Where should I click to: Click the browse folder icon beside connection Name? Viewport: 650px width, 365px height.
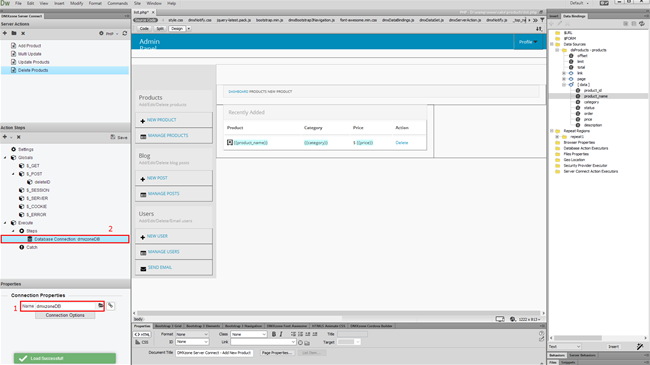tap(101, 306)
